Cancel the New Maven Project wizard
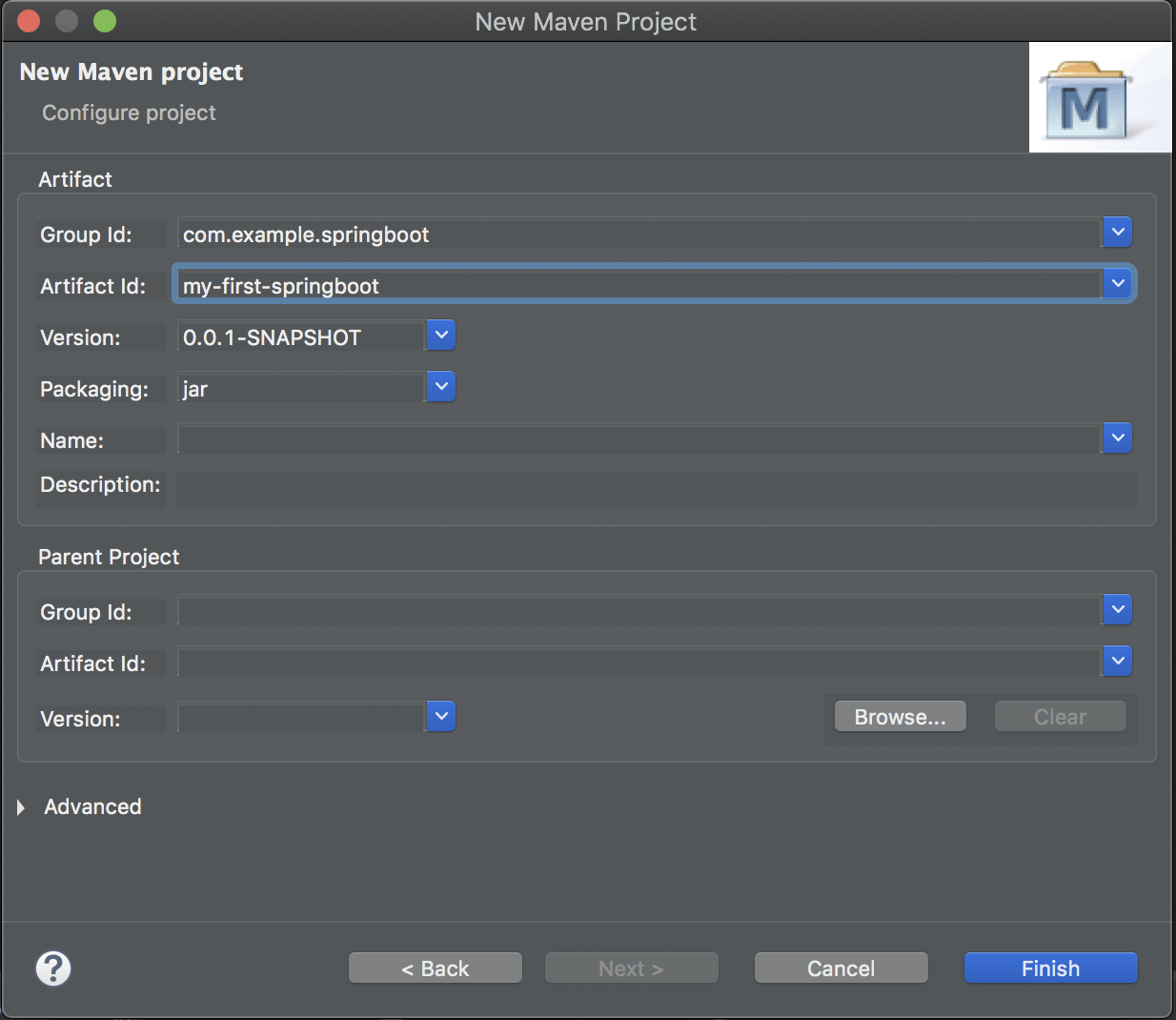Viewport: 1176px width, 1020px height. click(x=841, y=968)
